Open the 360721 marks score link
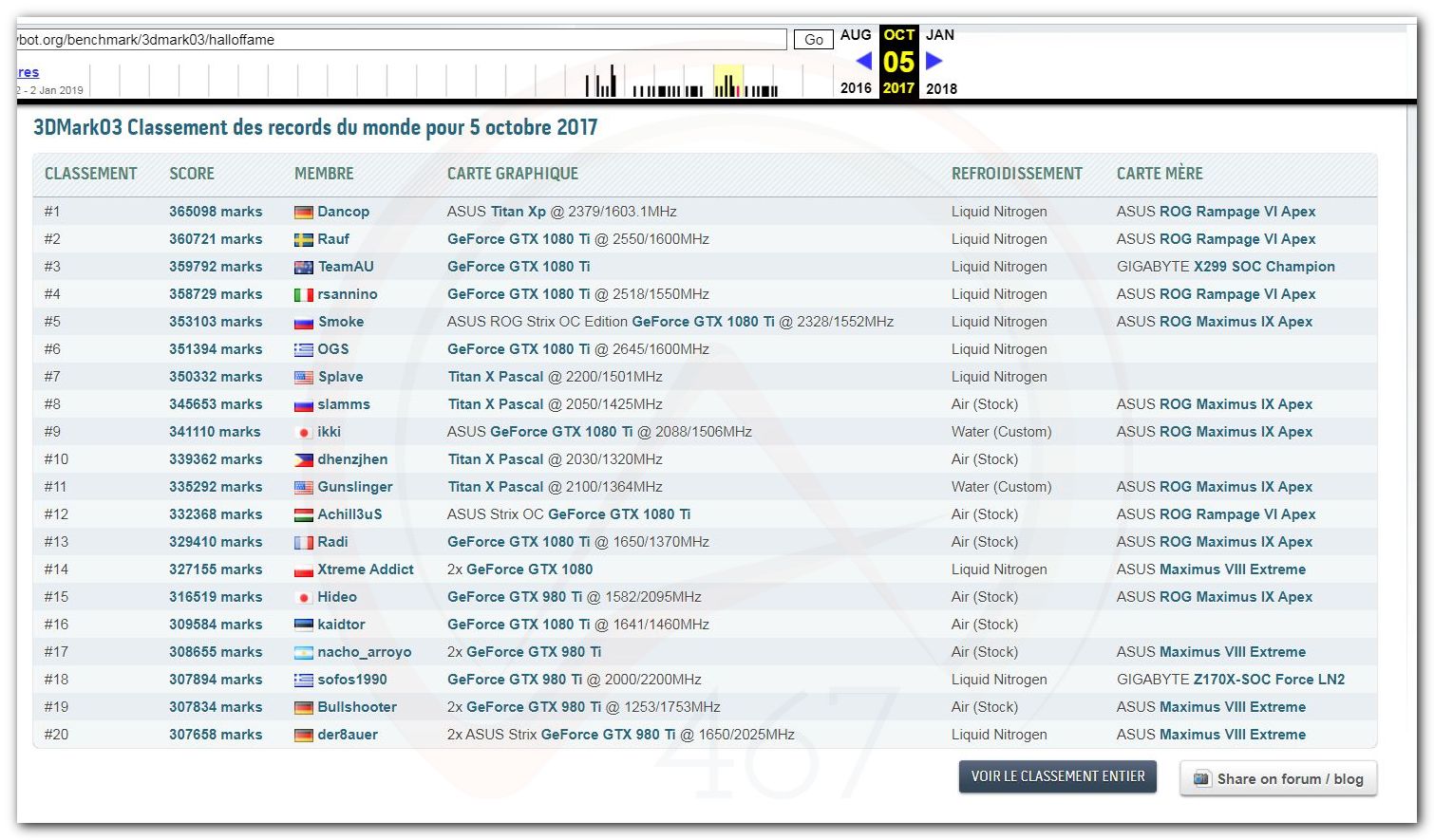The image size is (1434, 840). (x=216, y=239)
